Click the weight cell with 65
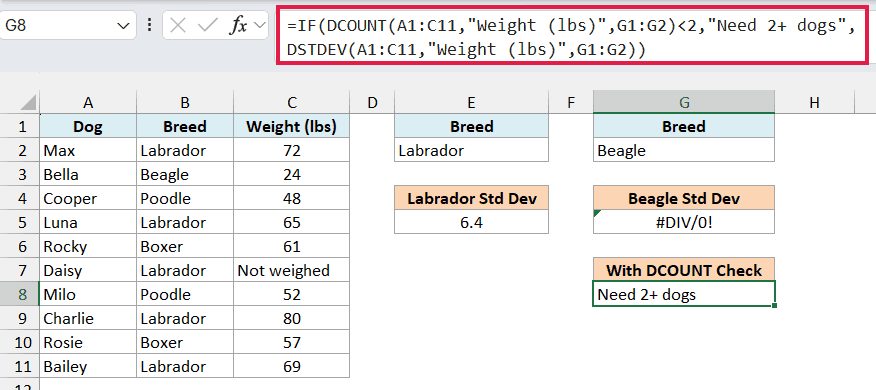This screenshot has width=876, height=390. (292, 222)
